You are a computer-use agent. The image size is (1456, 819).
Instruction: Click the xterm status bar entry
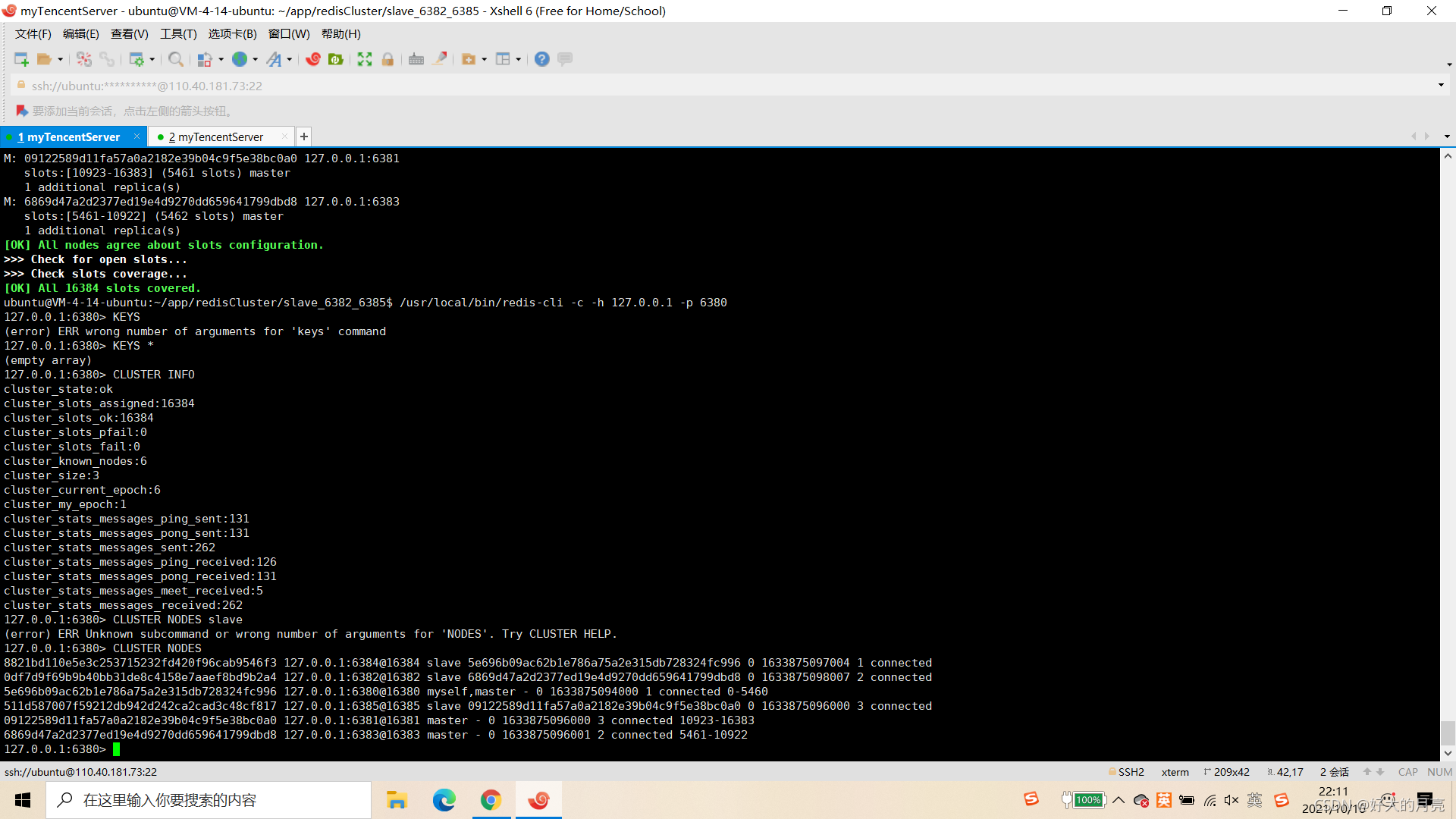pos(1175,772)
